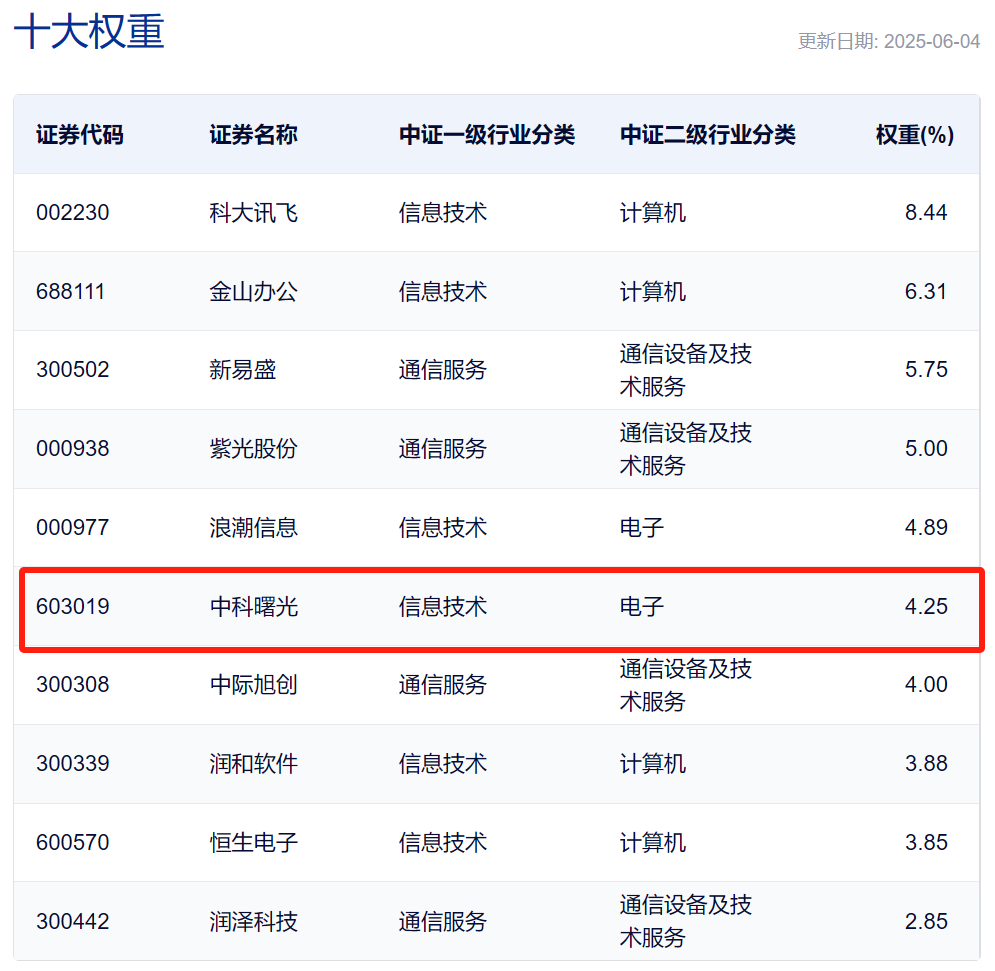Click 电子 in the 中科曙光 row
This screenshot has height=971, width=995.
(x=642, y=607)
